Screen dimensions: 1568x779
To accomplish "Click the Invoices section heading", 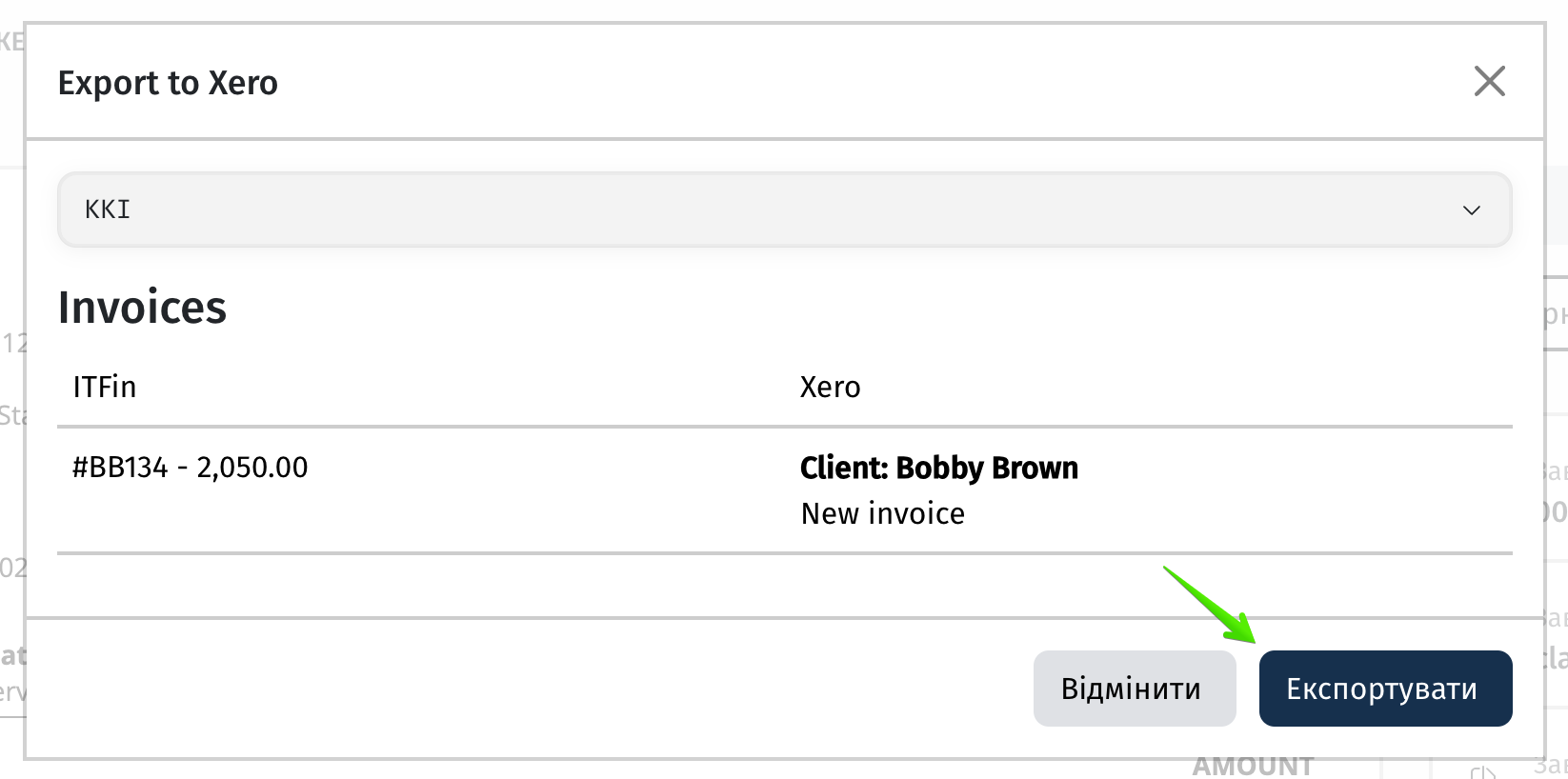I will tap(142, 308).
